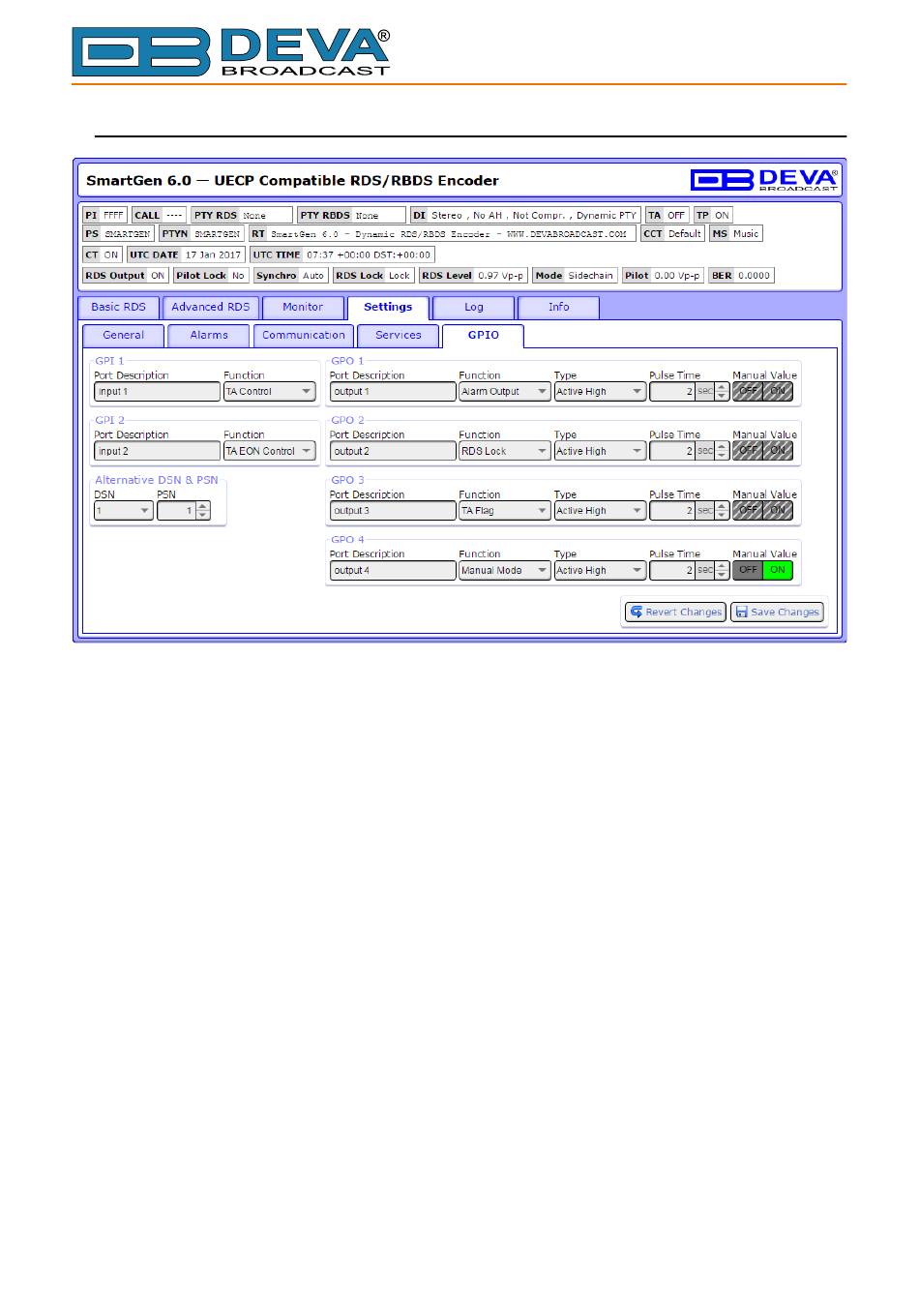The width and height of the screenshot is (919, 1316).
Task: Open GPO 4 Function dropdown (Manual Mode)
Action: (x=505, y=570)
